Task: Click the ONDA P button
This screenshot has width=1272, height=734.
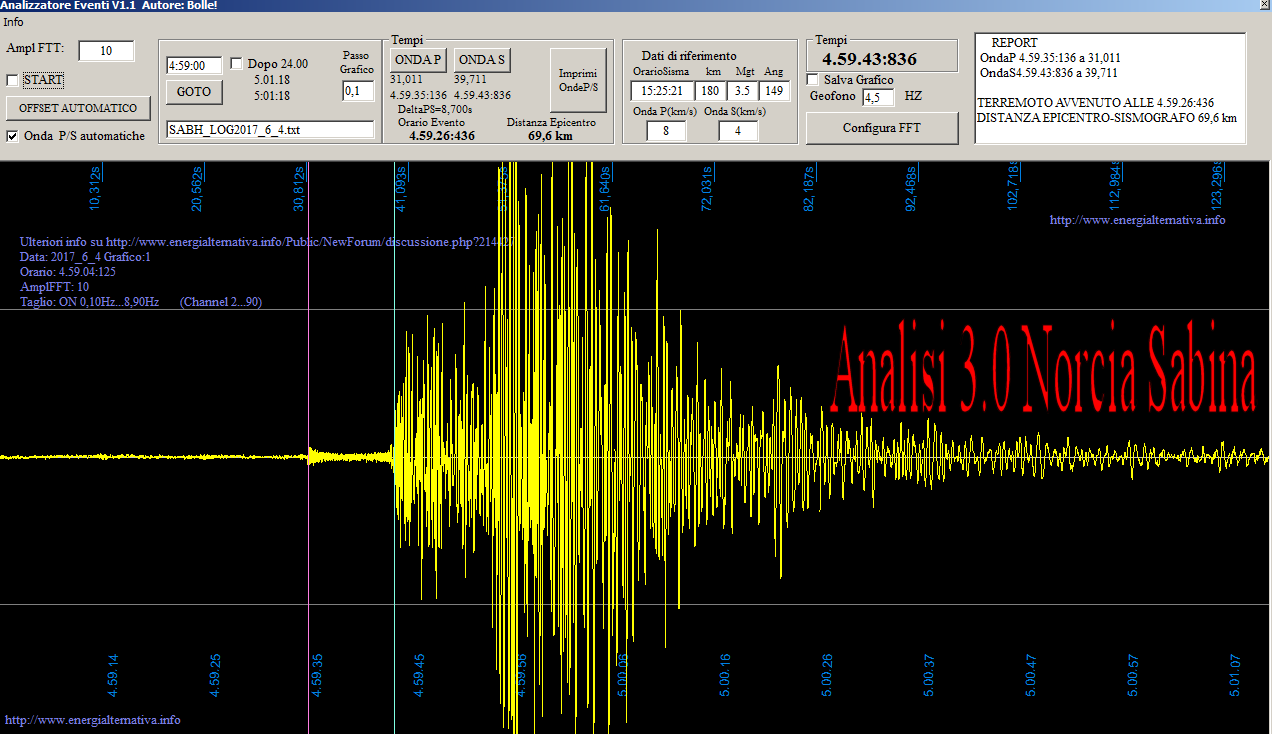Action: tap(418, 60)
